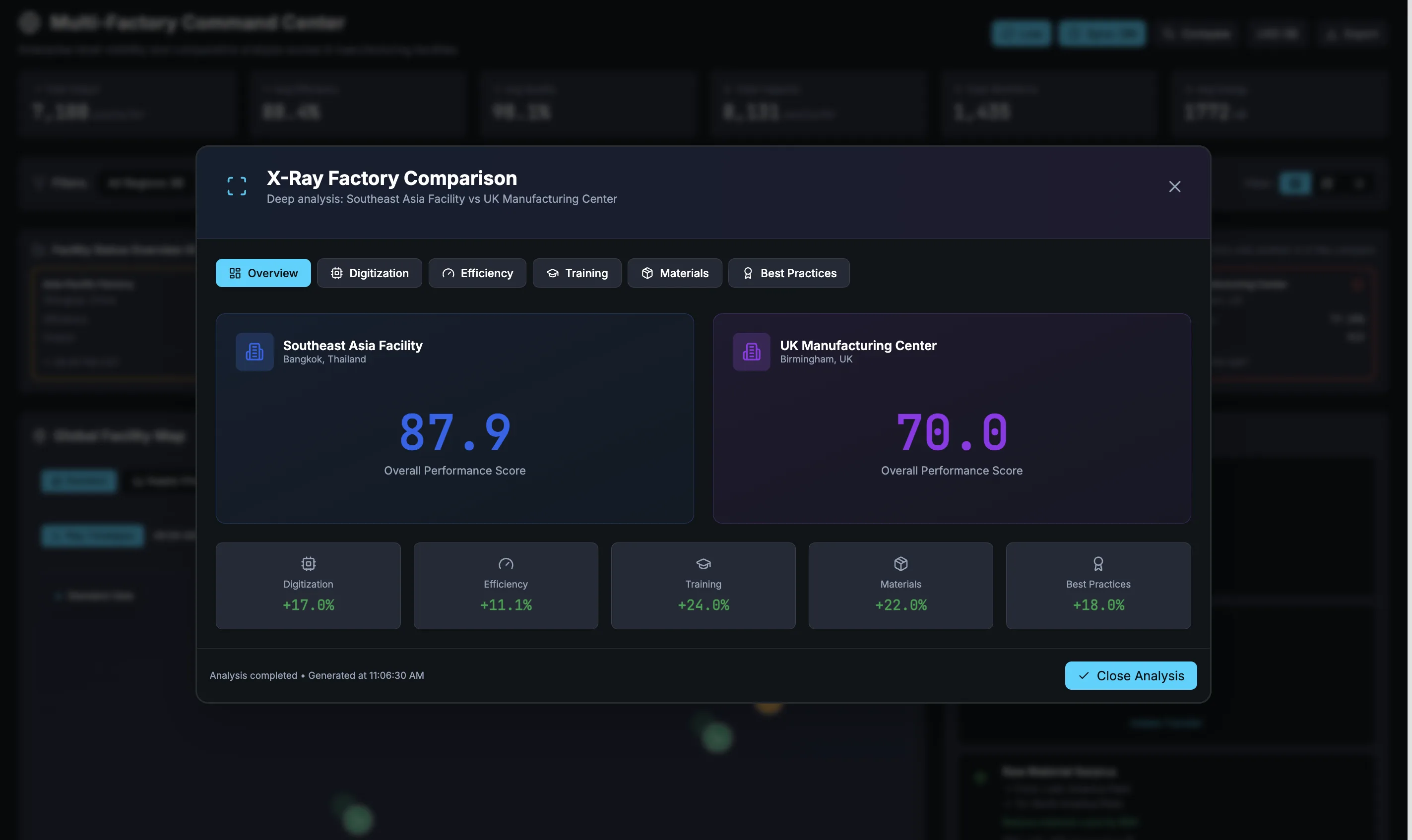The width and height of the screenshot is (1412, 840).
Task: Click the Deep analysis subtitle text
Action: (x=442, y=199)
